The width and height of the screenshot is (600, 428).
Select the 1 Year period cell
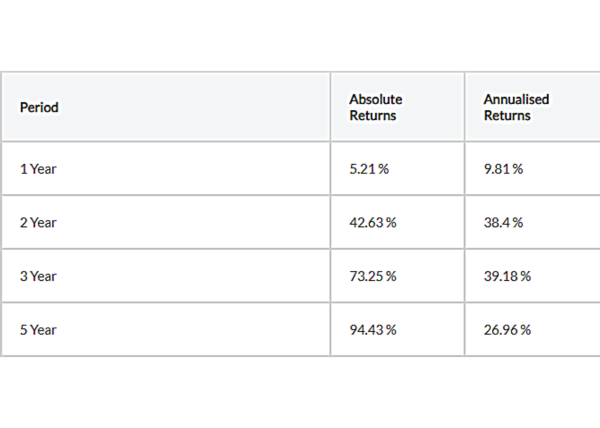pos(38,168)
